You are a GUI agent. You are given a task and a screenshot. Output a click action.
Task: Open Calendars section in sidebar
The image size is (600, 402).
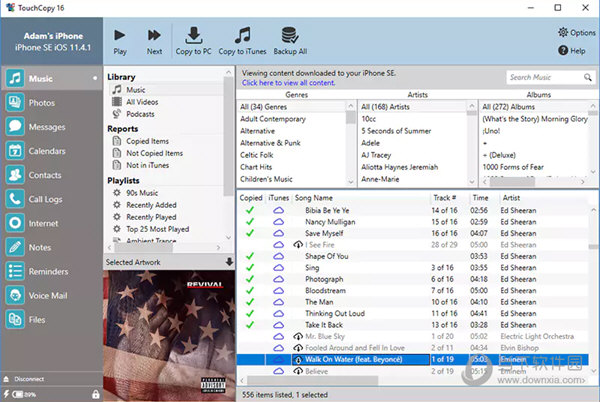(x=52, y=151)
